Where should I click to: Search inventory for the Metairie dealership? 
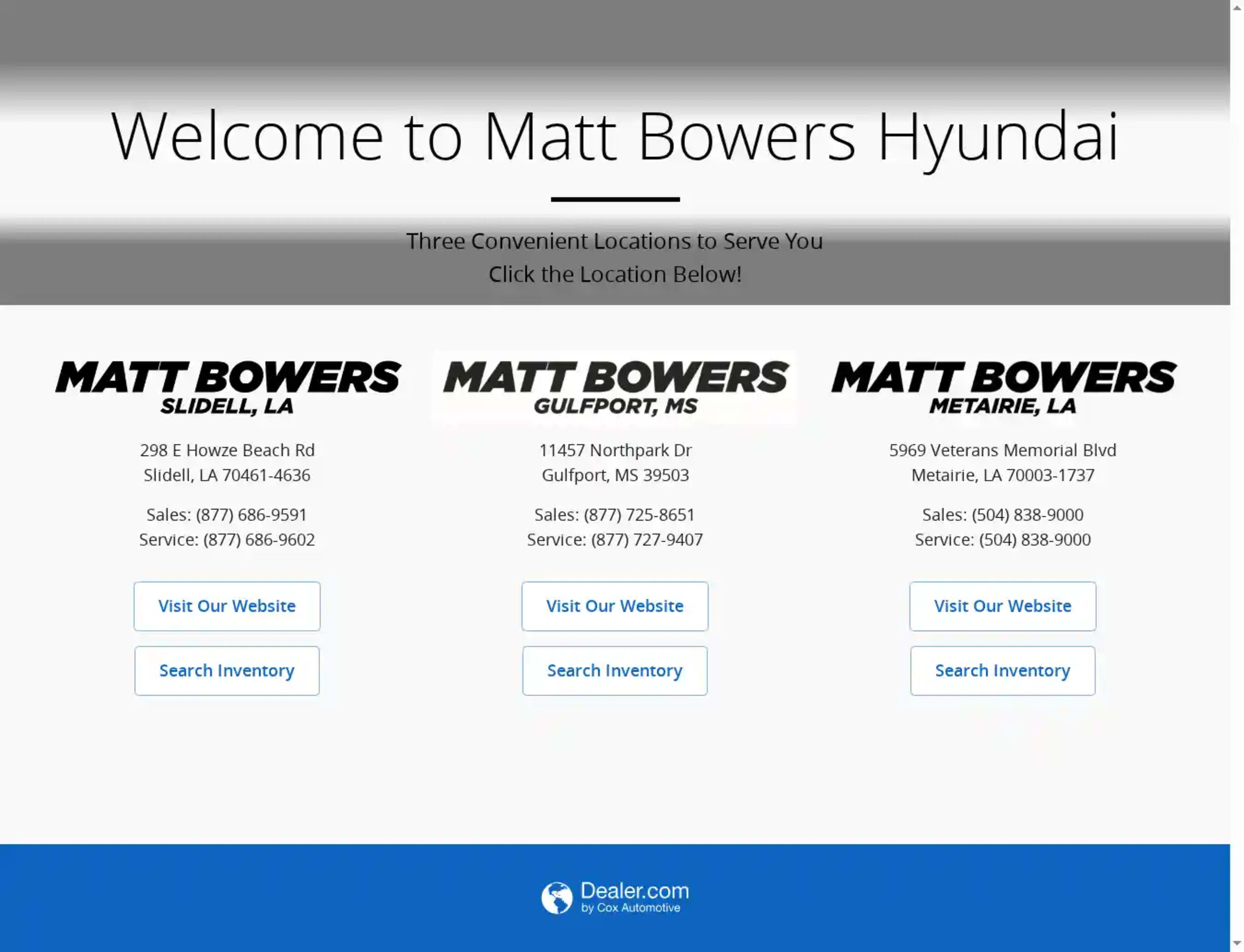click(1003, 670)
